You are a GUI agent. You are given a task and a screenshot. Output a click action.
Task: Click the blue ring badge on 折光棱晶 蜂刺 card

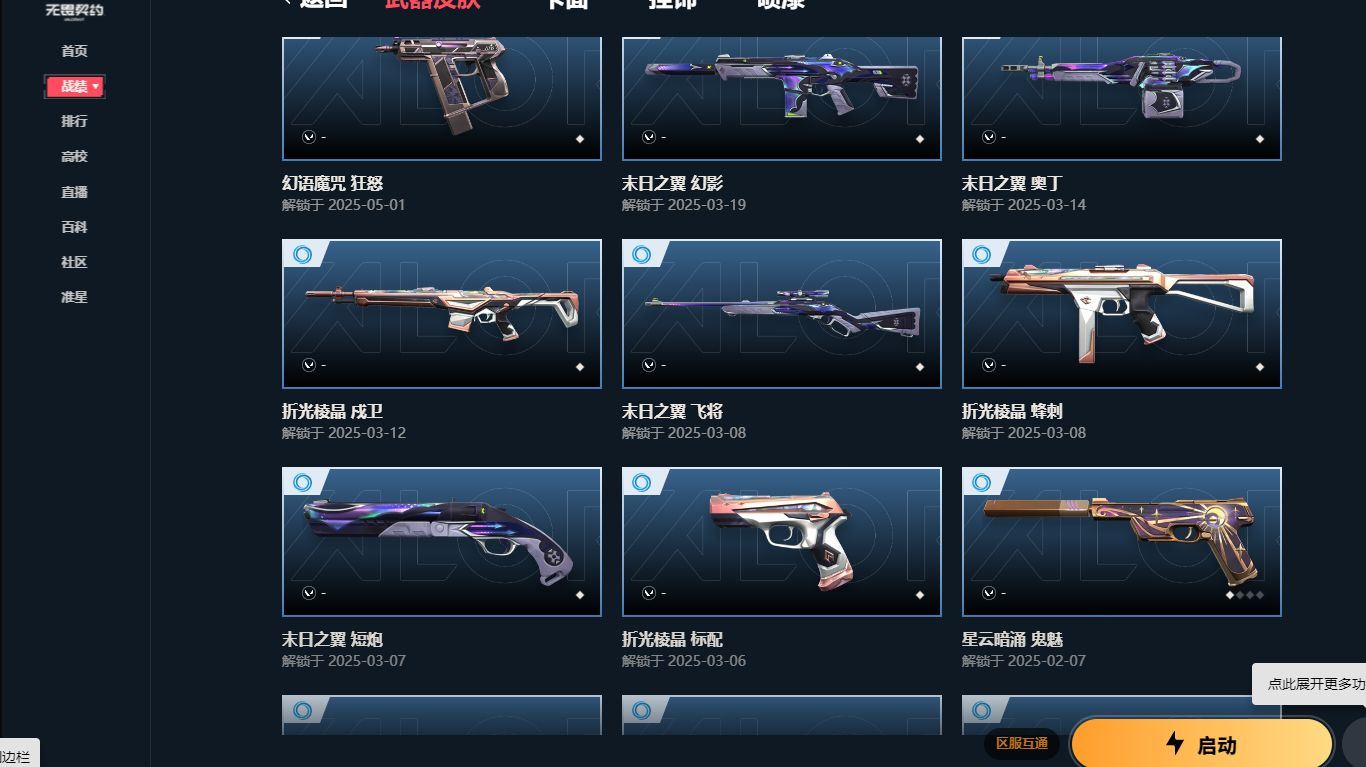click(982, 255)
